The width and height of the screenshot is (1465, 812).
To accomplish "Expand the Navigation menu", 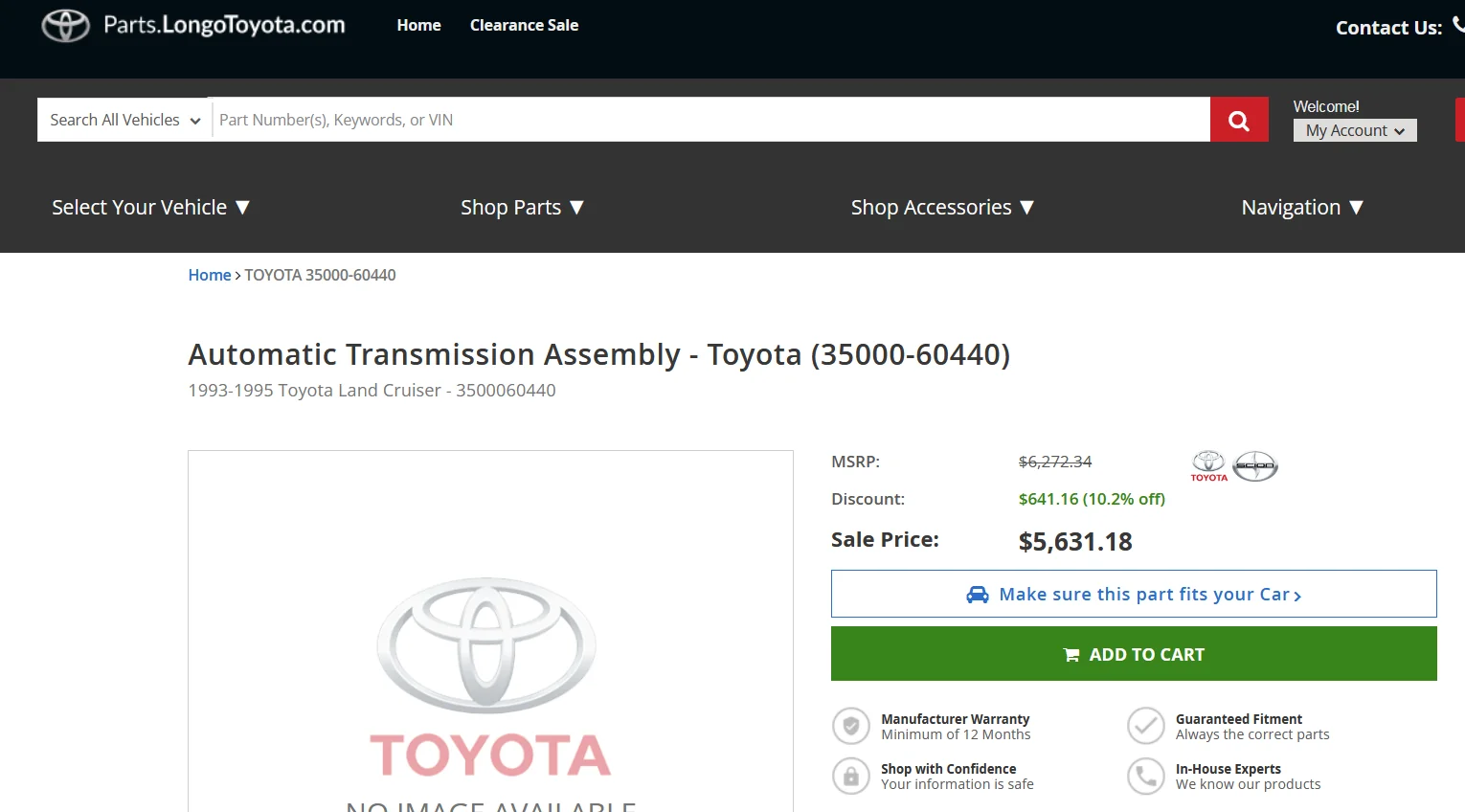I will (x=1301, y=207).
